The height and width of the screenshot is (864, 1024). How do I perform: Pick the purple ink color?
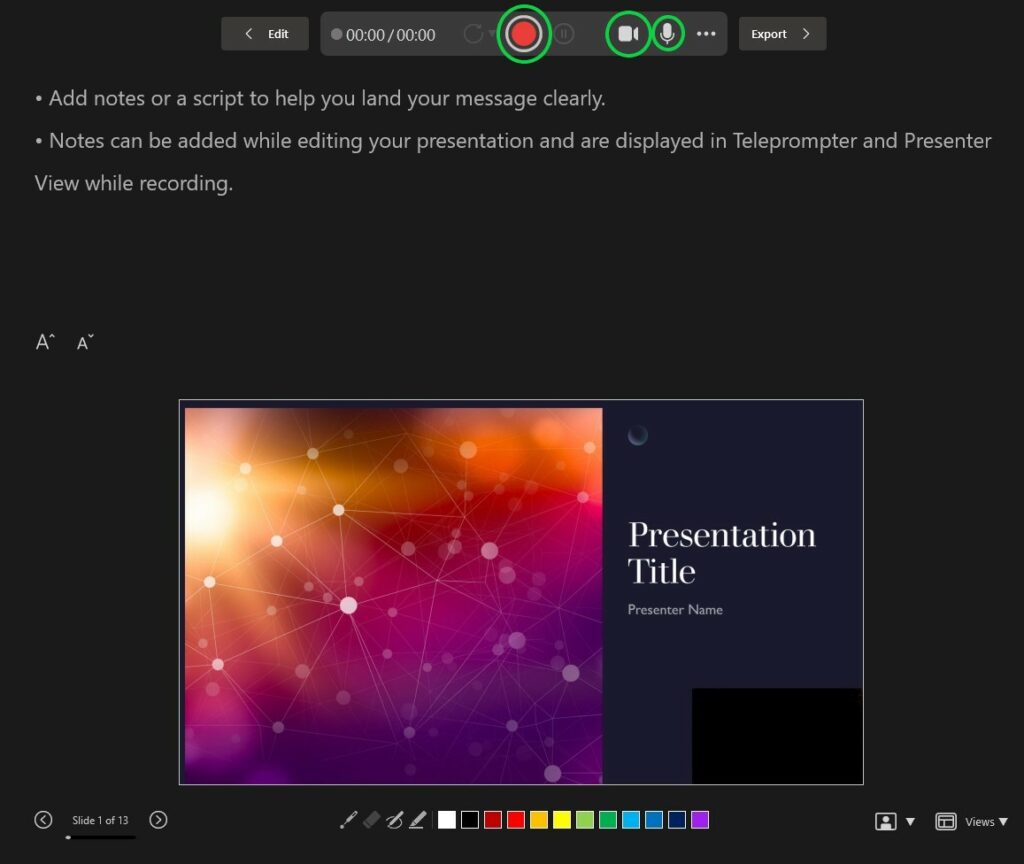click(x=700, y=820)
